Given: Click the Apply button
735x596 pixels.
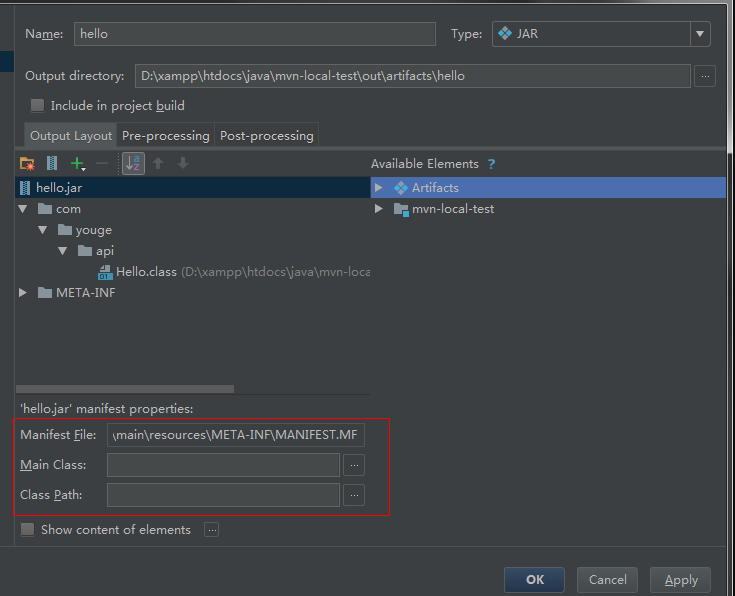Looking at the screenshot, I should pos(680,580).
